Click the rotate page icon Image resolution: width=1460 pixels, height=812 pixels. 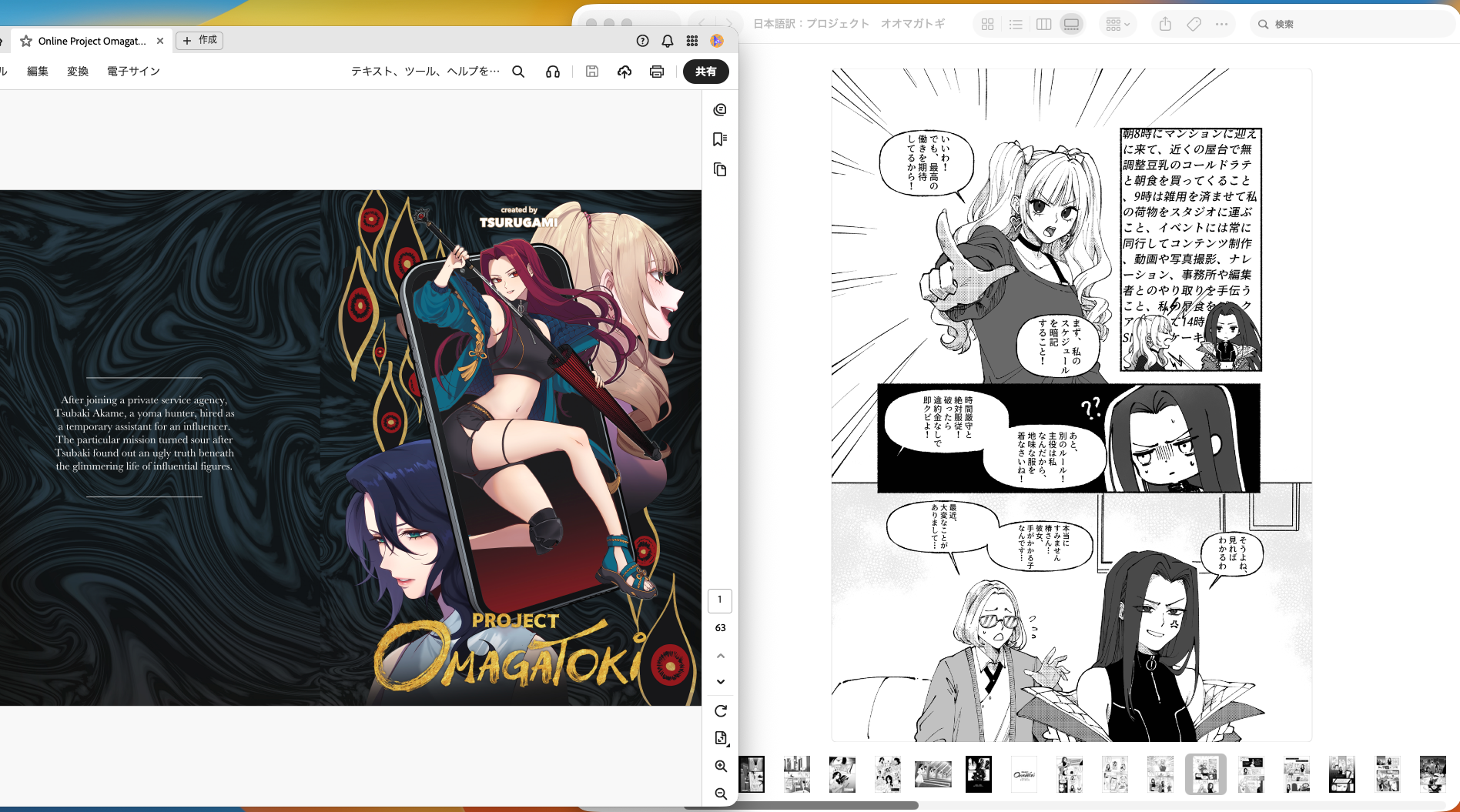coord(721,711)
